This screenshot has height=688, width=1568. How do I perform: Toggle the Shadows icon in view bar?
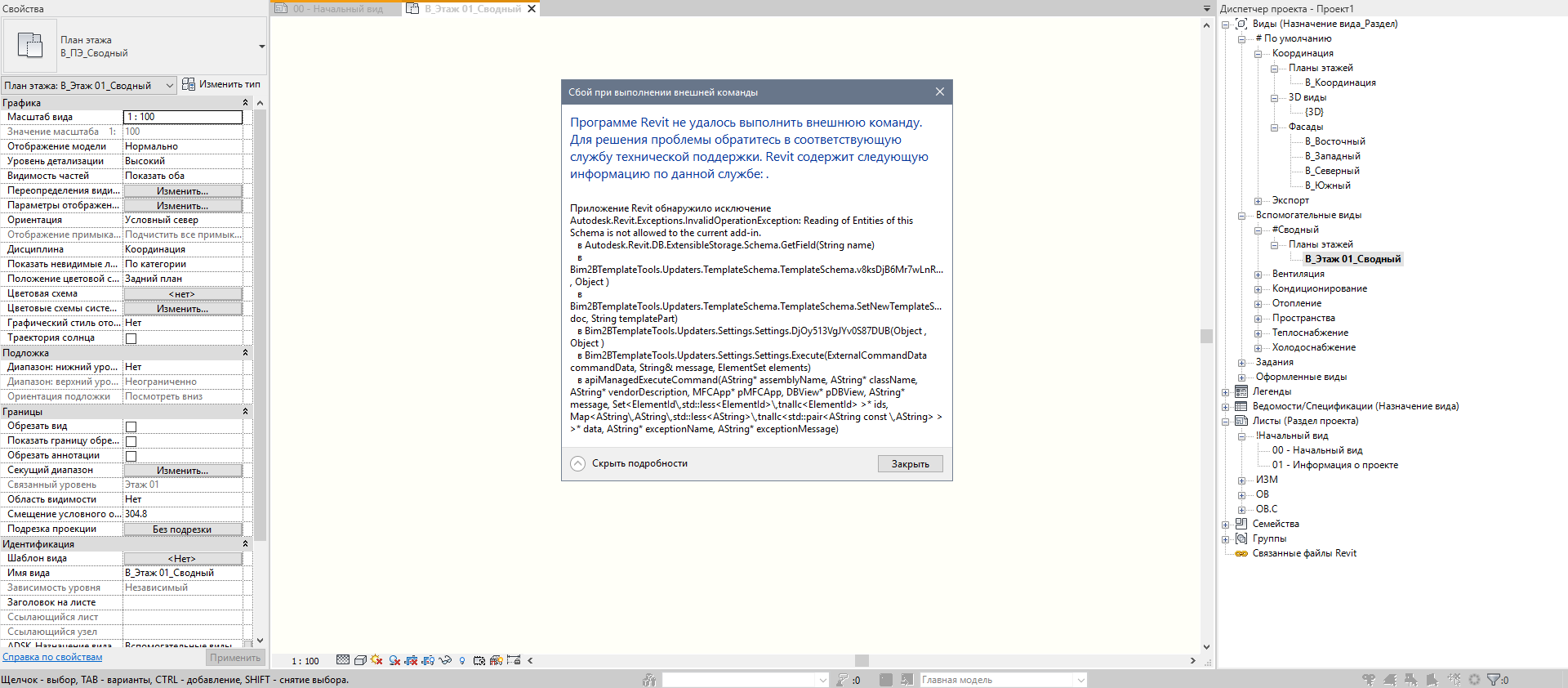click(394, 660)
